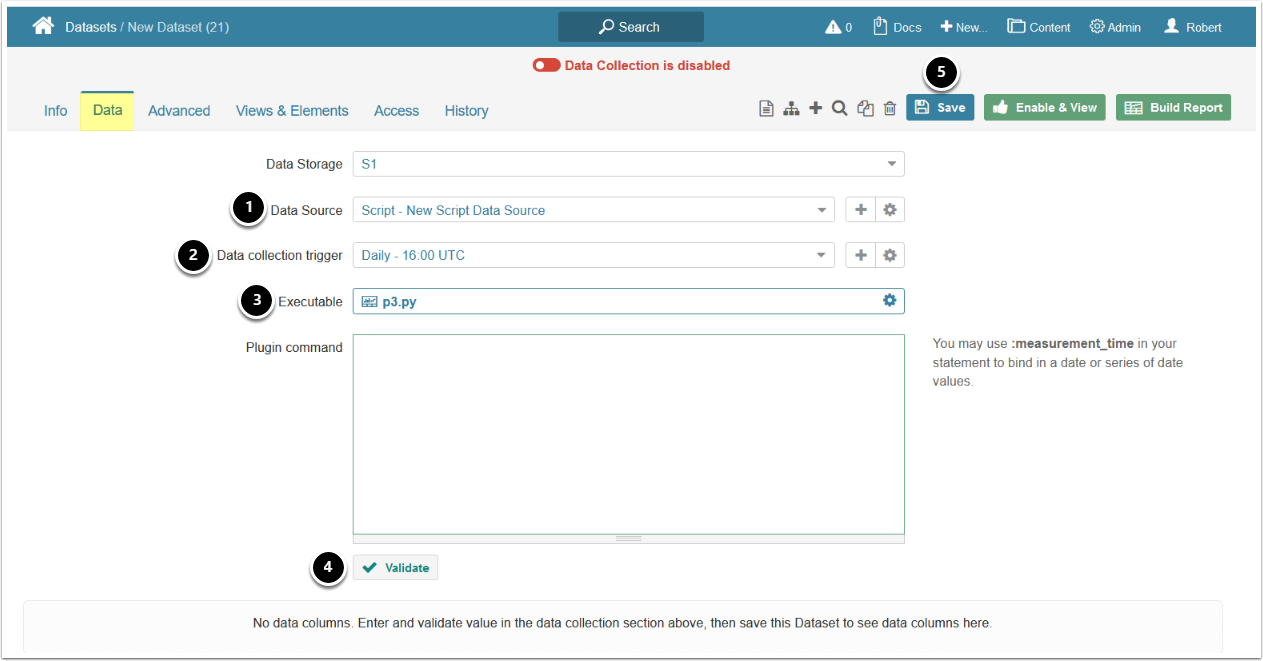Click the Datasets breadcrumb link
The width and height of the screenshot is (1263, 661).
pyautogui.click(x=90, y=27)
